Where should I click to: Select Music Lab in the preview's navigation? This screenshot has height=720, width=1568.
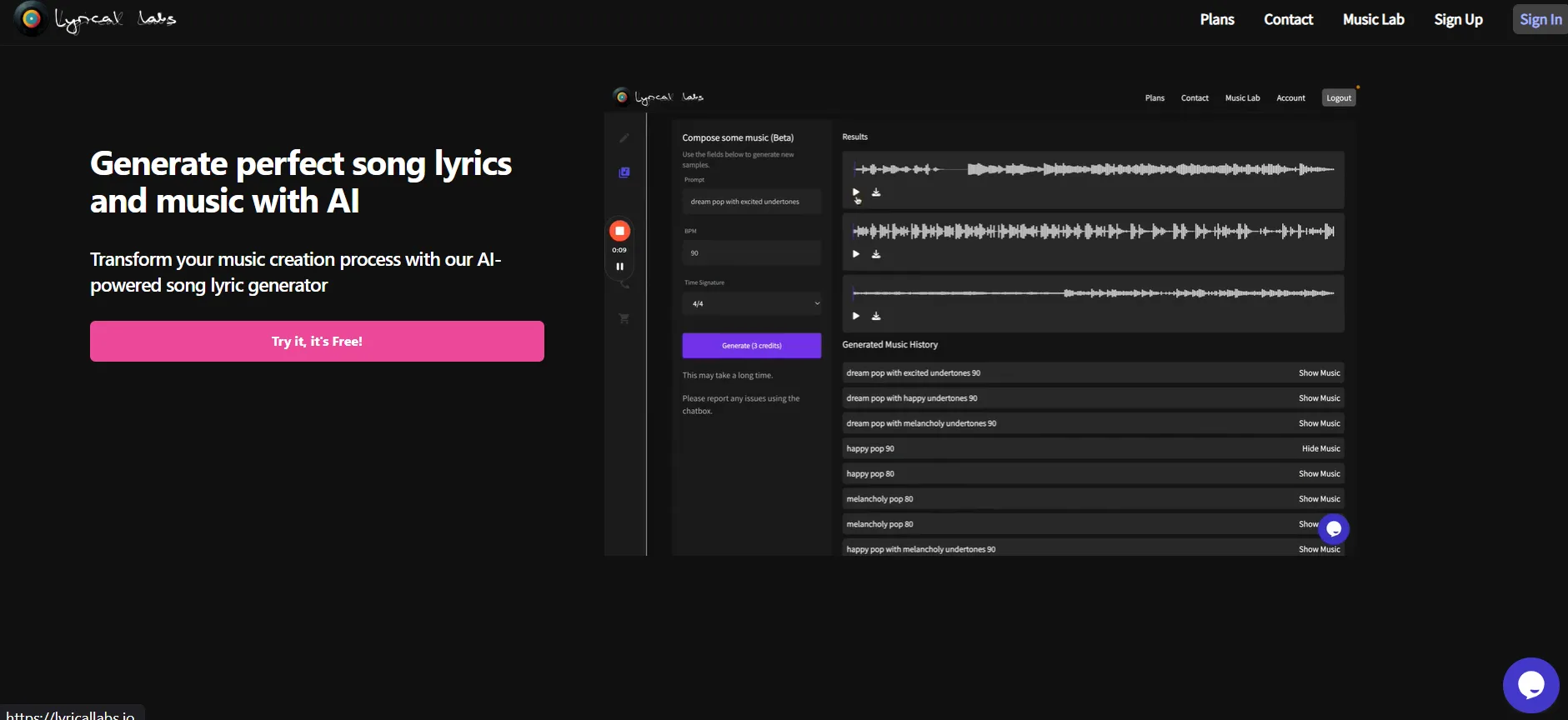(x=1242, y=98)
